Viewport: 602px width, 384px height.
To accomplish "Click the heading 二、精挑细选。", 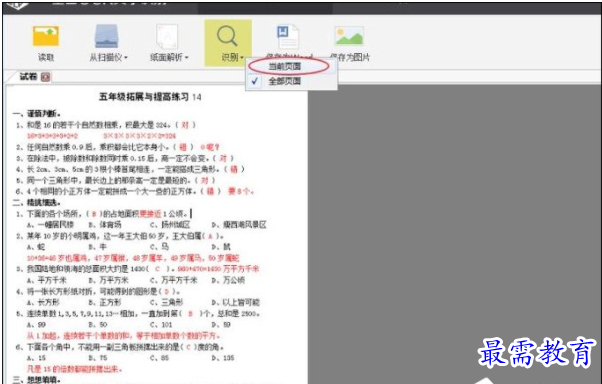I will (x=36, y=202).
